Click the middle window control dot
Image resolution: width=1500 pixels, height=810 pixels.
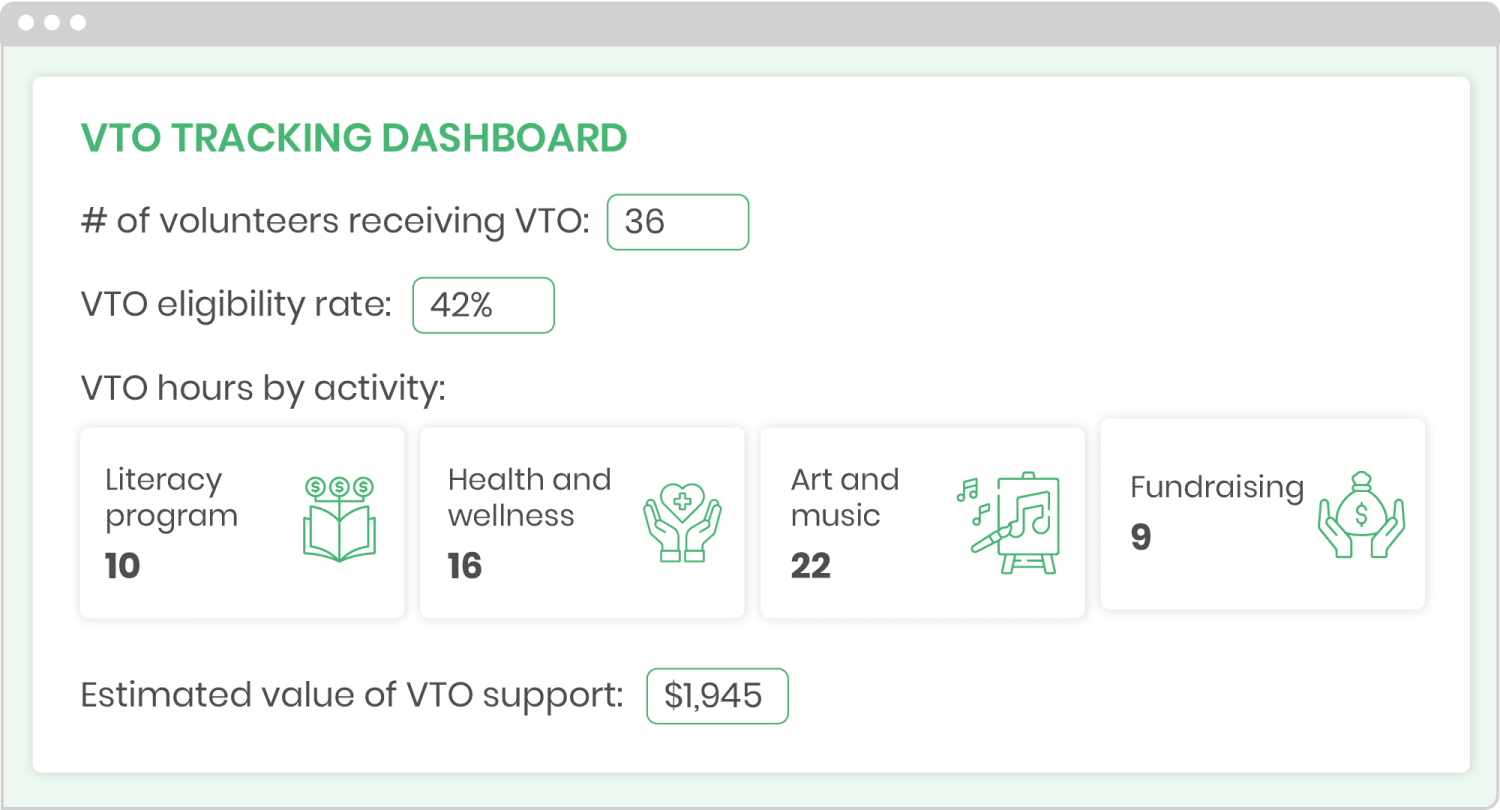[x=52, y=23]
